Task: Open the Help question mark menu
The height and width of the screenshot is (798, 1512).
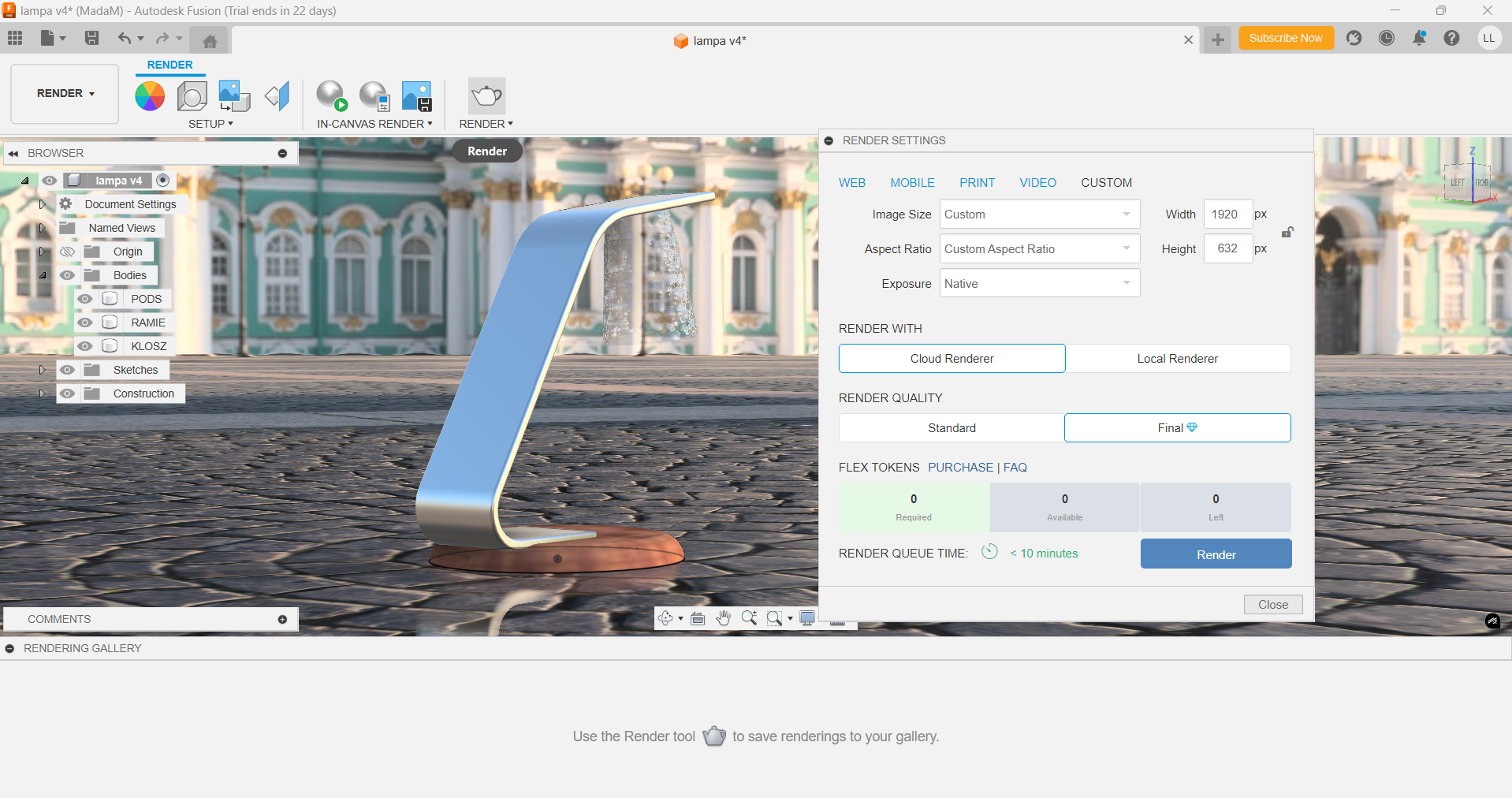Action: pyautogui.click(x=1451, y=38)
